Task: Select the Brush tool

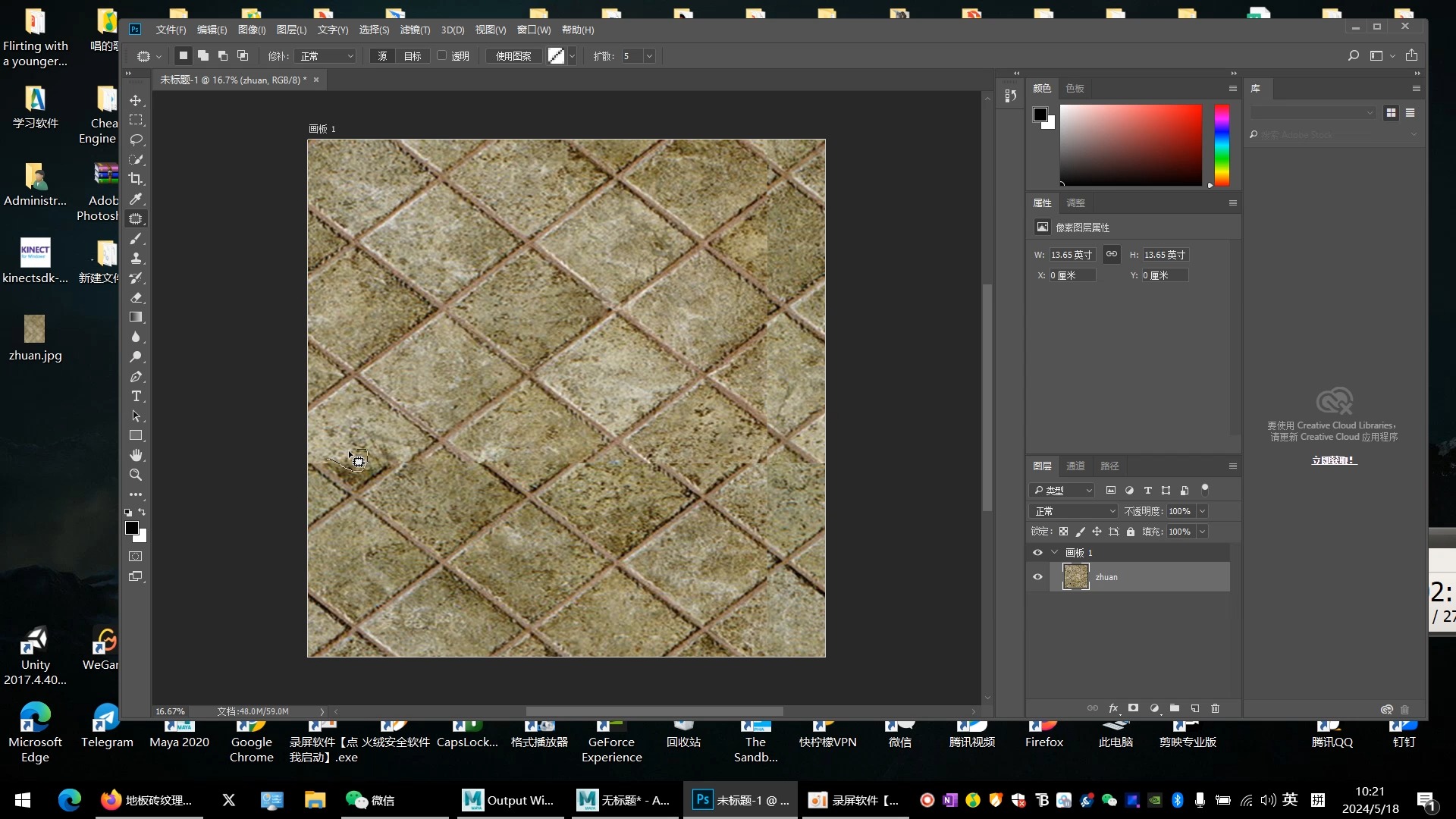Action: (x=136, y=238)
